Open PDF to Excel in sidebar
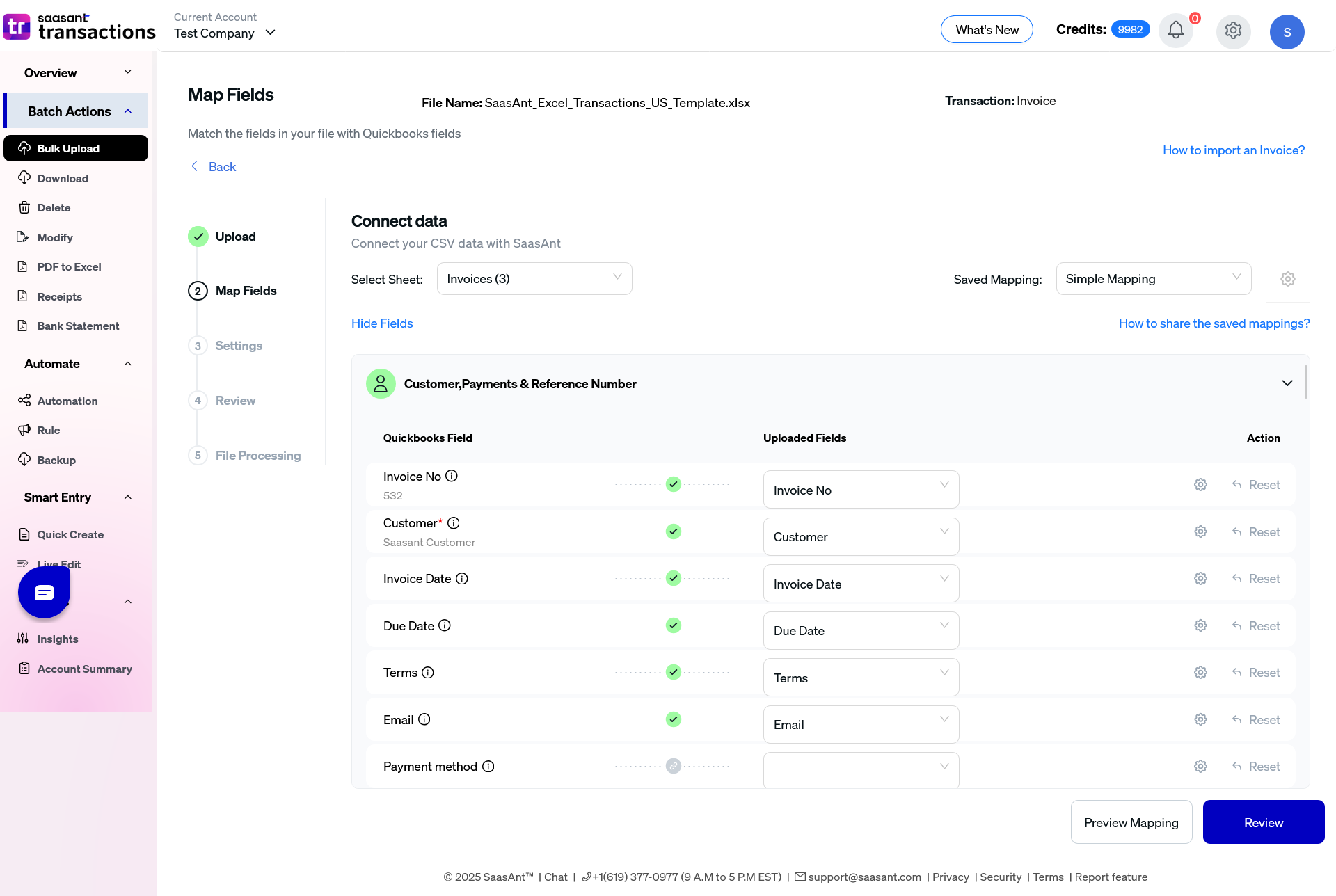Screen dimensions: 1336x896 pyautogui.click(x=69, y=267)
